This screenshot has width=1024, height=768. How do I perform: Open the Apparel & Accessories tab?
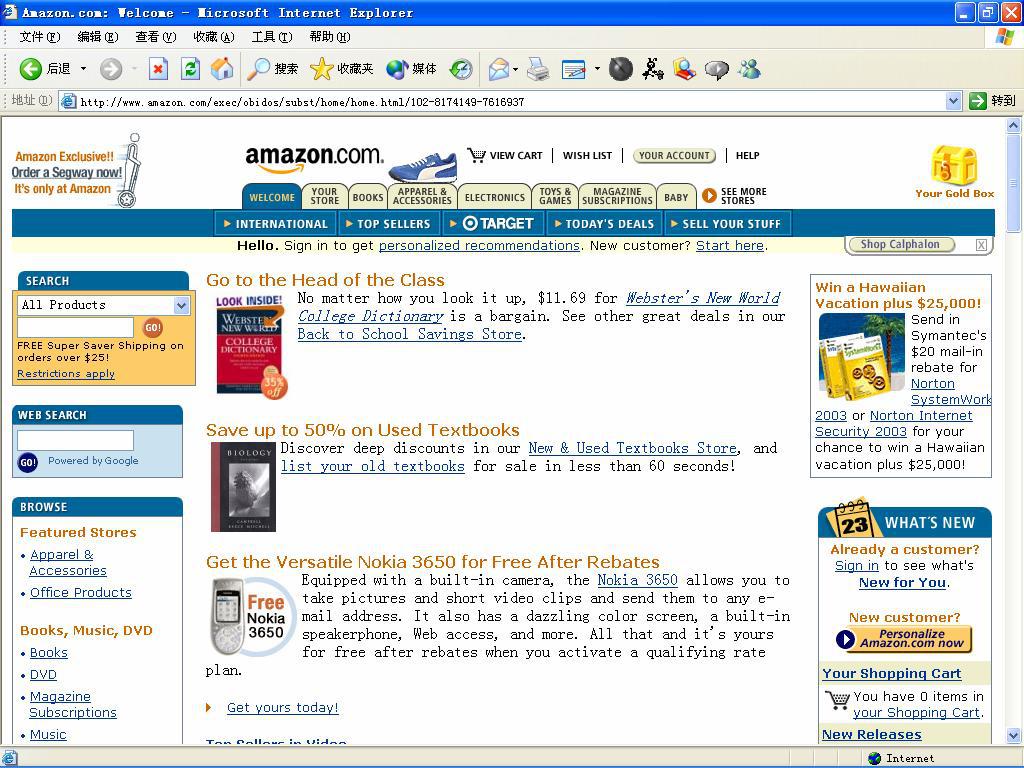[x=422, y=196]
